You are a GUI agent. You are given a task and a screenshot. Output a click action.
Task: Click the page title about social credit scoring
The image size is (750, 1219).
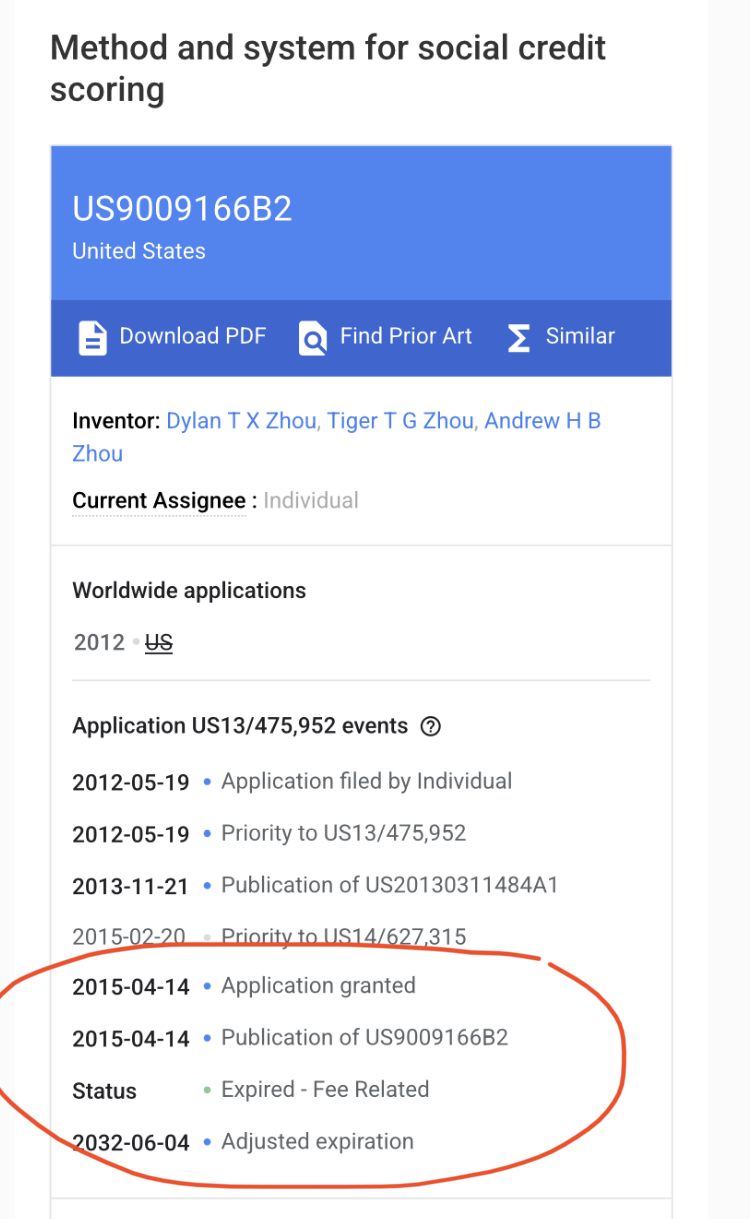pos(328,68)
